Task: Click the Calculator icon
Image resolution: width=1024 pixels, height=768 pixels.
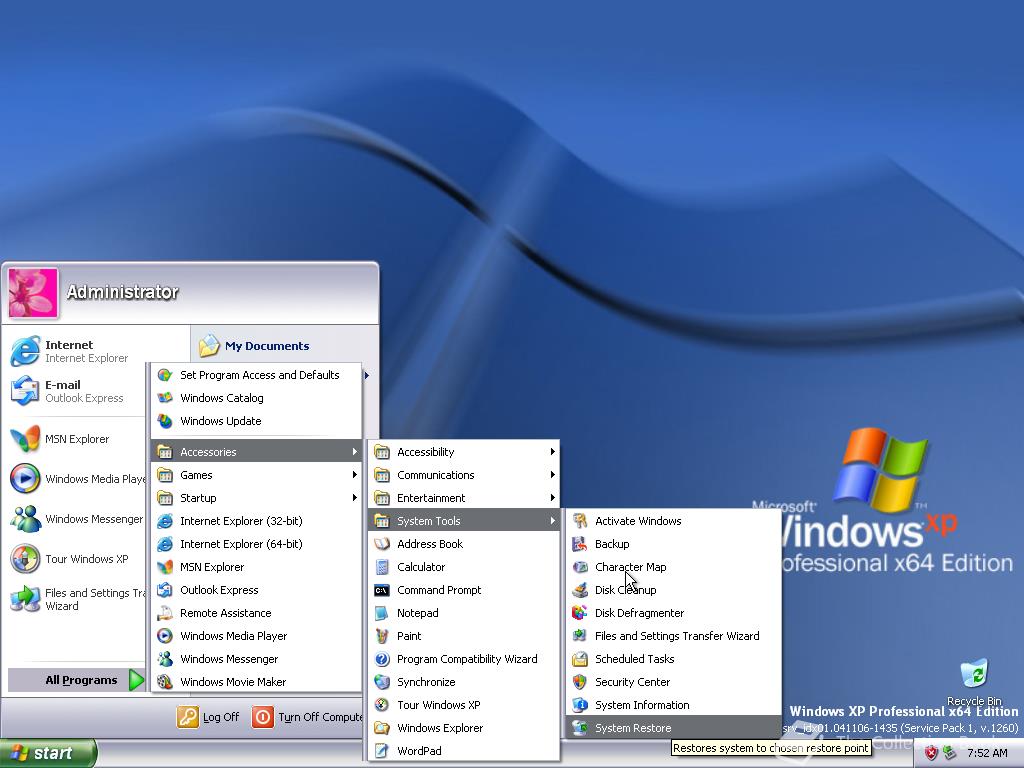Action: tap(382, 567)
